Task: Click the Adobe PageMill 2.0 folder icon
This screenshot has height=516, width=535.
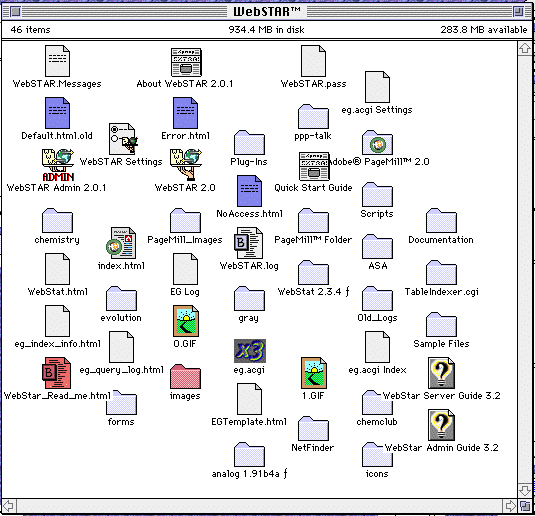Action: [377, 143]
